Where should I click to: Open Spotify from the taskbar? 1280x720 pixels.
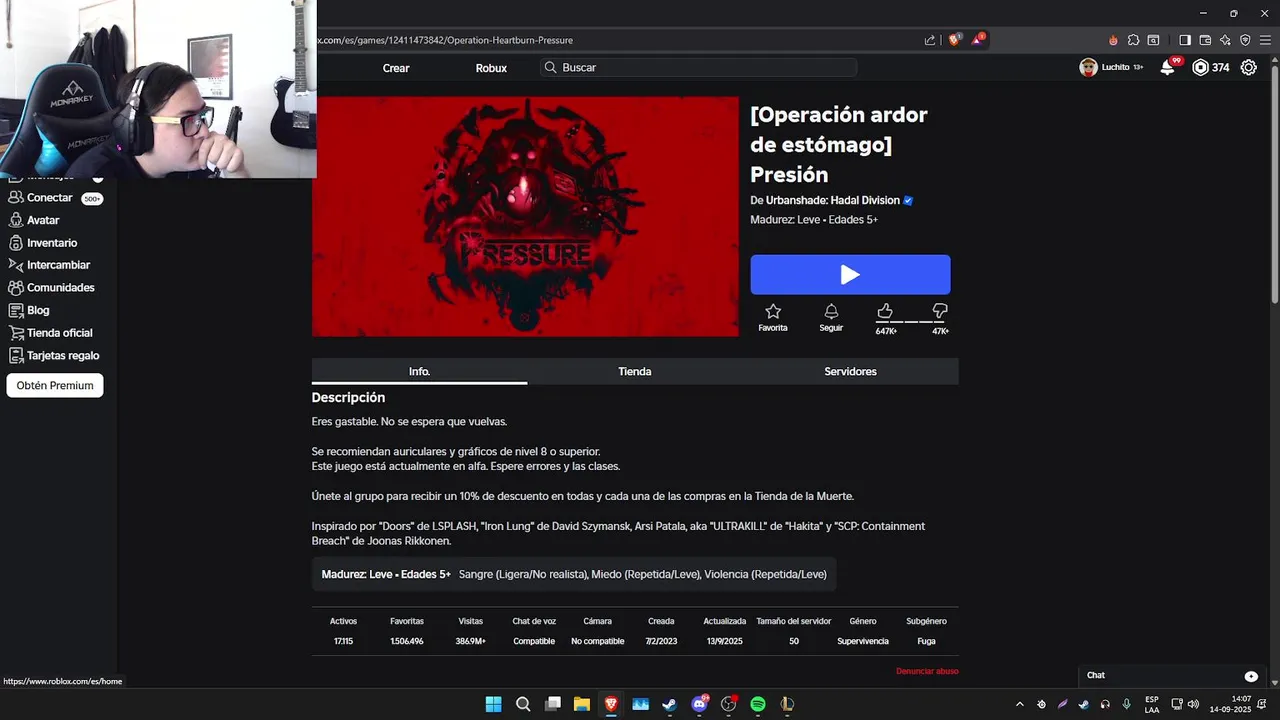(758, 704)
